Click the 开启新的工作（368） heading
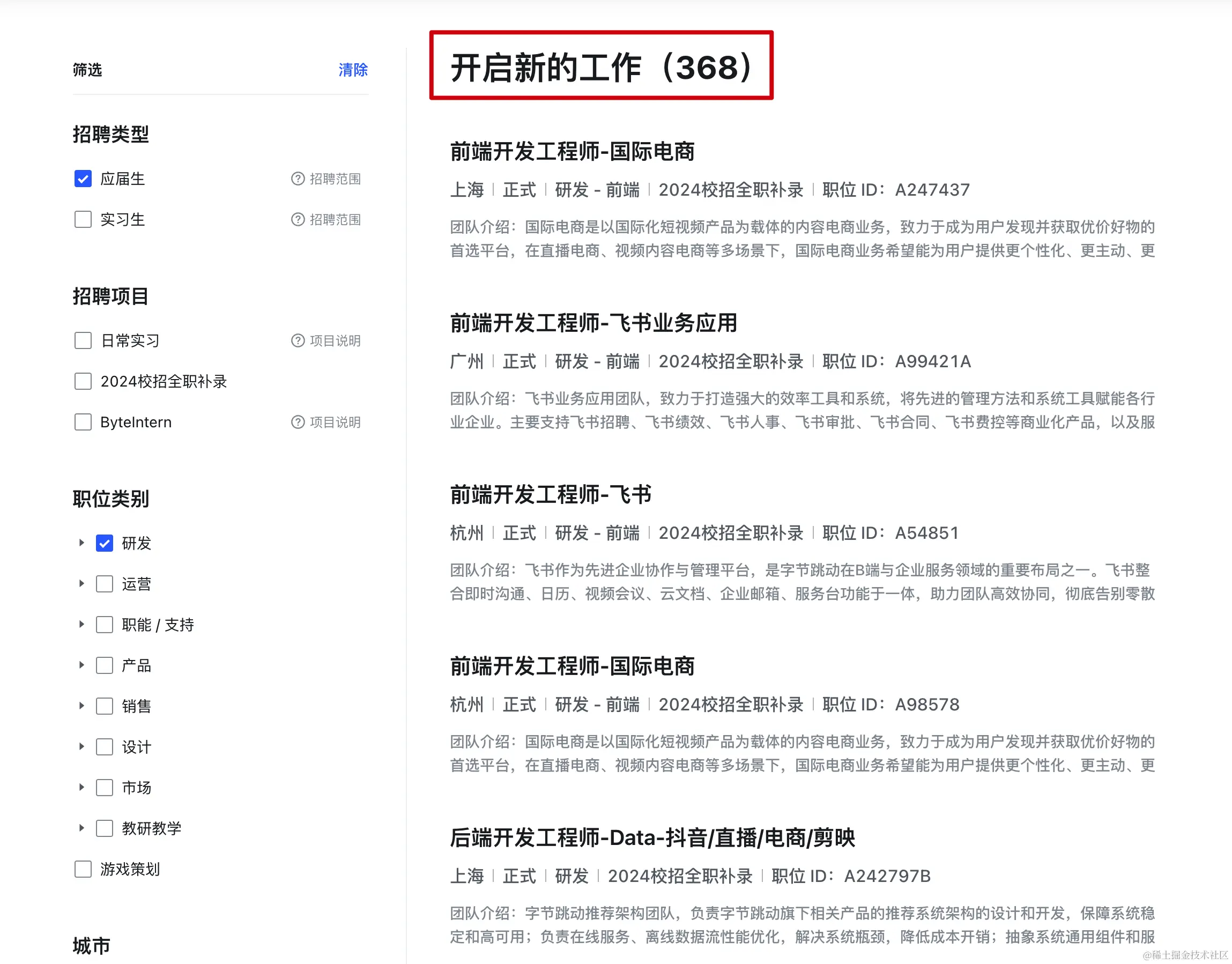 click(x=602, y=68)
